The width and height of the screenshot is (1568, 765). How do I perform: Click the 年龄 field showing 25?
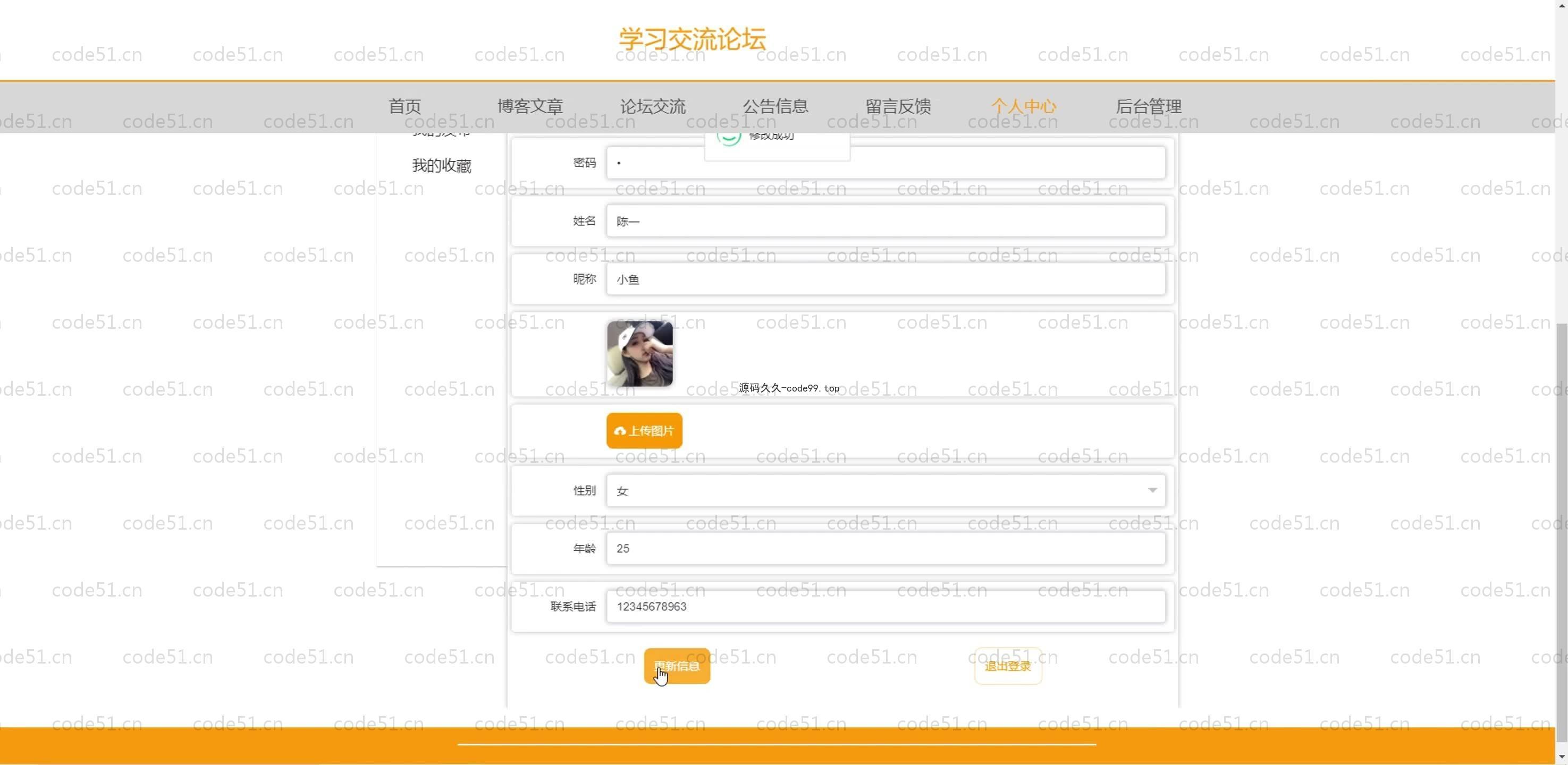[886, 548]
